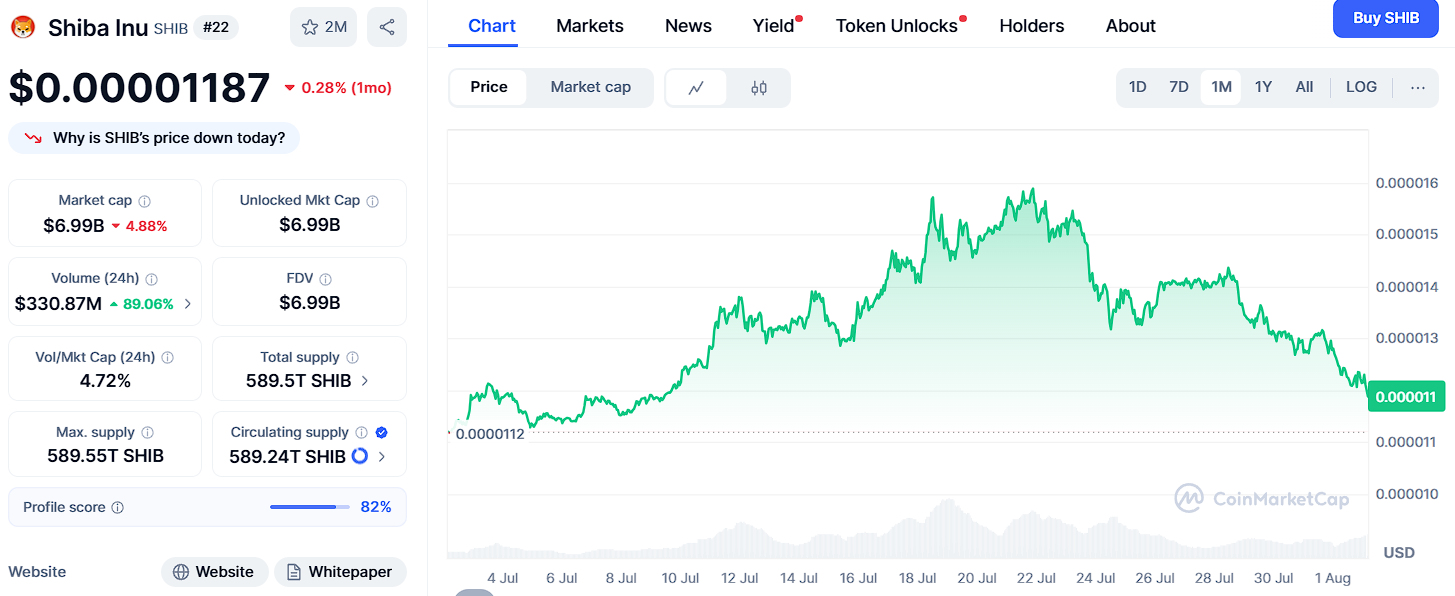Open Total supply info icon
This screenshot has height=596, width=1455.
[x=353, y=357]
